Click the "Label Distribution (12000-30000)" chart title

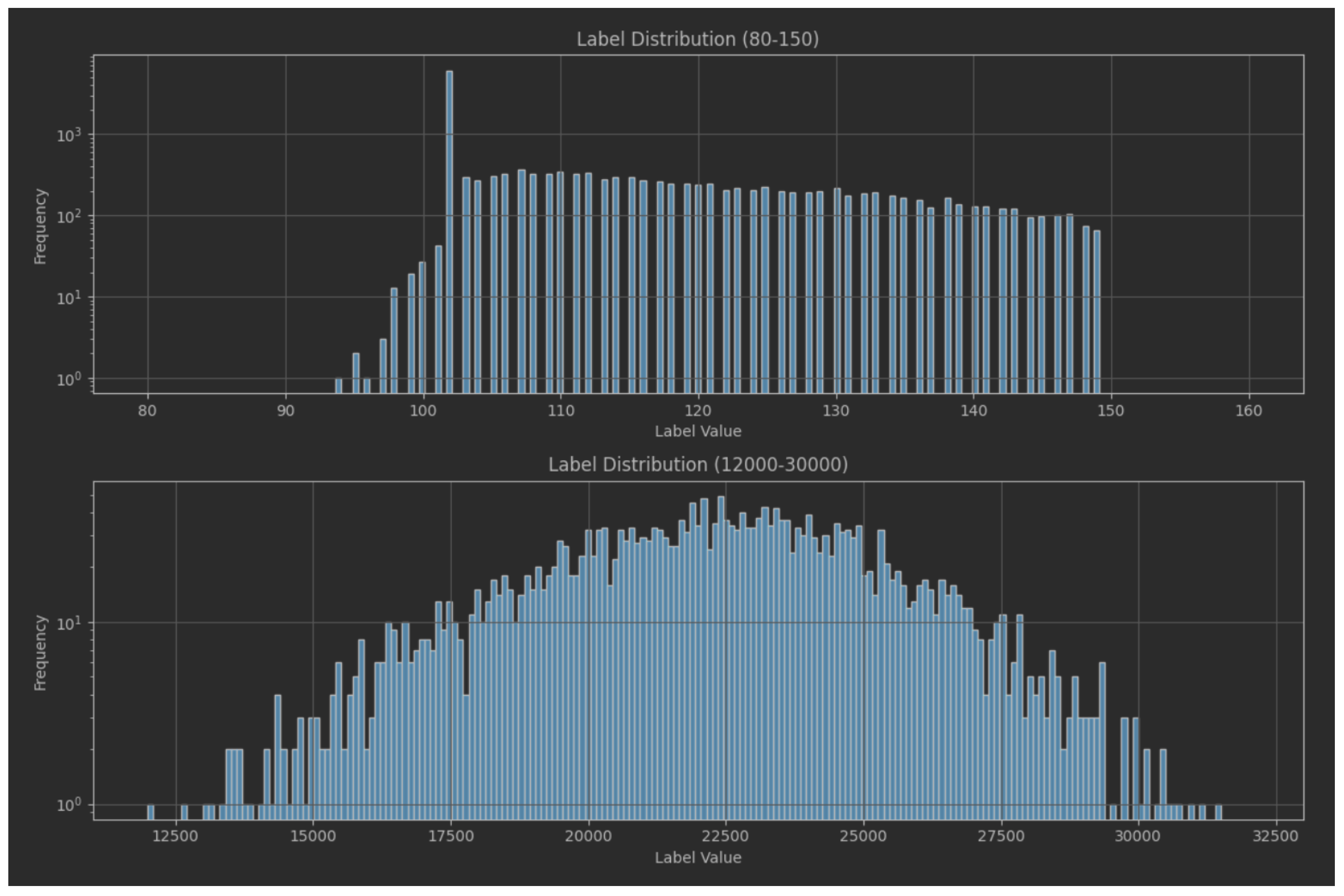[698, 464]
